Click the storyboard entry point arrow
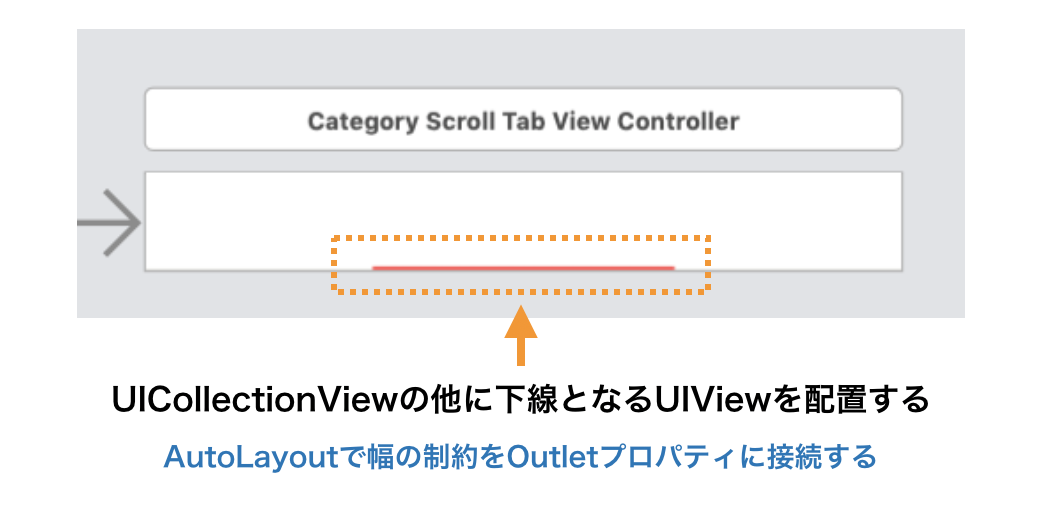Image resolution: width=1044 pixels, height=516 pixels. click(x=112, y=221)
